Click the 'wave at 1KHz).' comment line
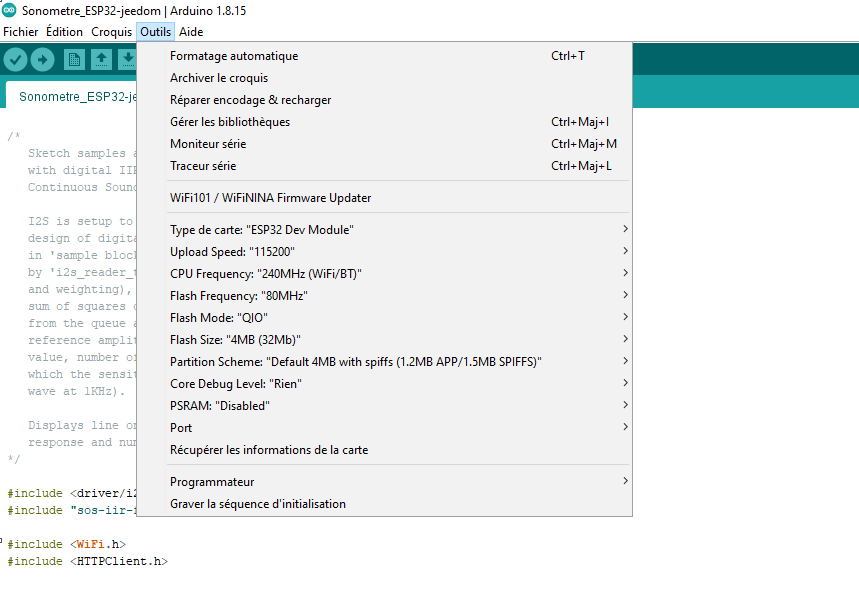 [77, 391]
